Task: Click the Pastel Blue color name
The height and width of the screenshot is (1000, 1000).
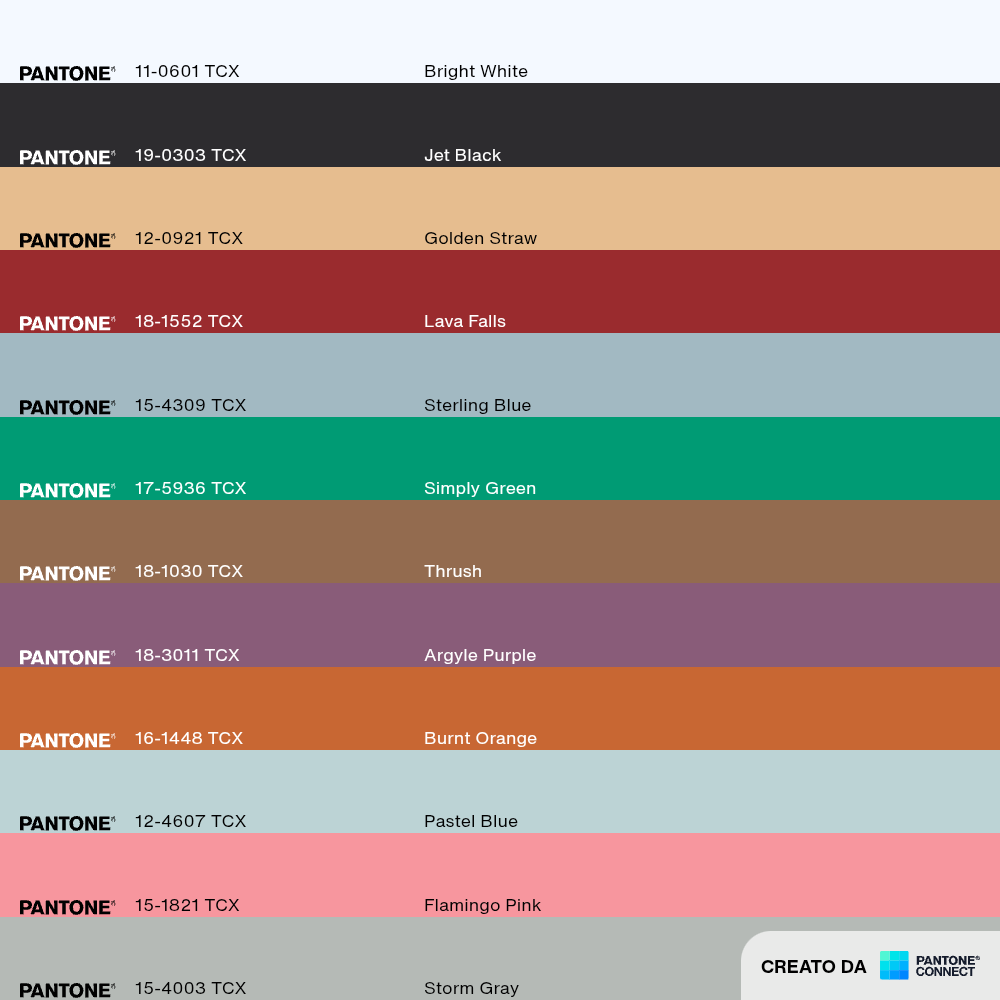Action: coord(471,821)
